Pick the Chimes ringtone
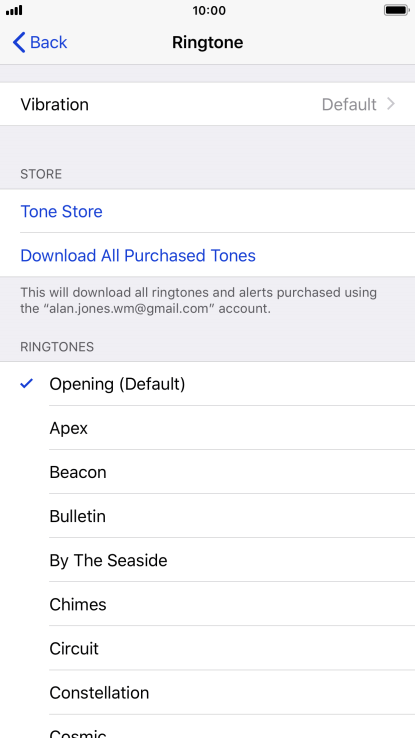This screenshot has width=415, height=738. (208, 604)
